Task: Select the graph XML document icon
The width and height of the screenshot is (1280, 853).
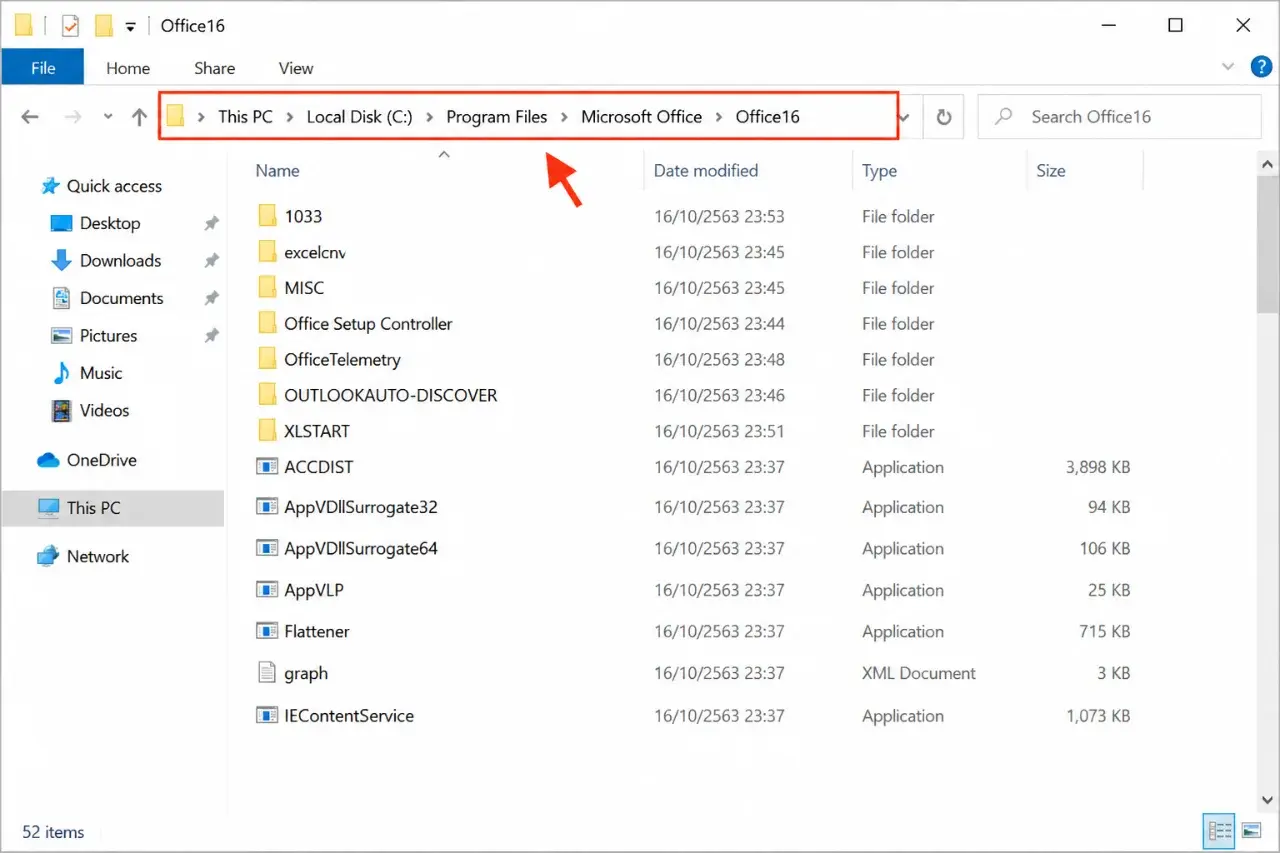Action: (266, 673)
